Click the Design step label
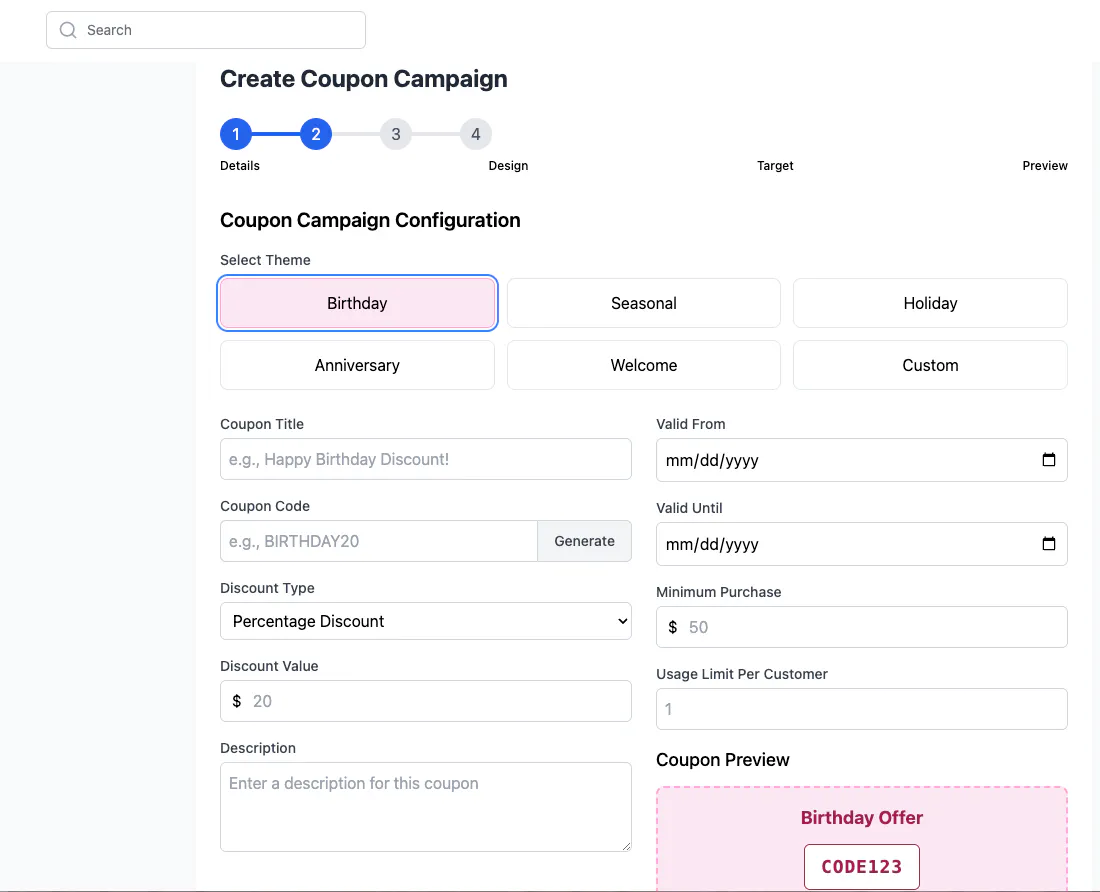The image size is (1100, 892). click(508, 165)
